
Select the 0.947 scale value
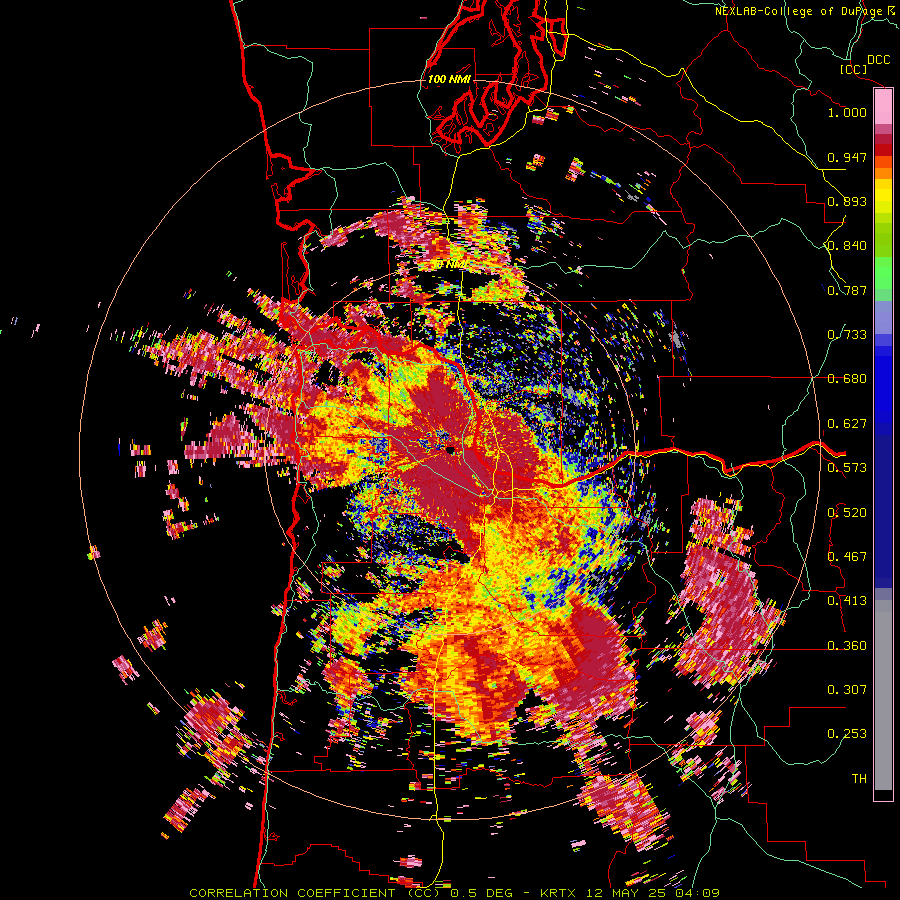847,157
